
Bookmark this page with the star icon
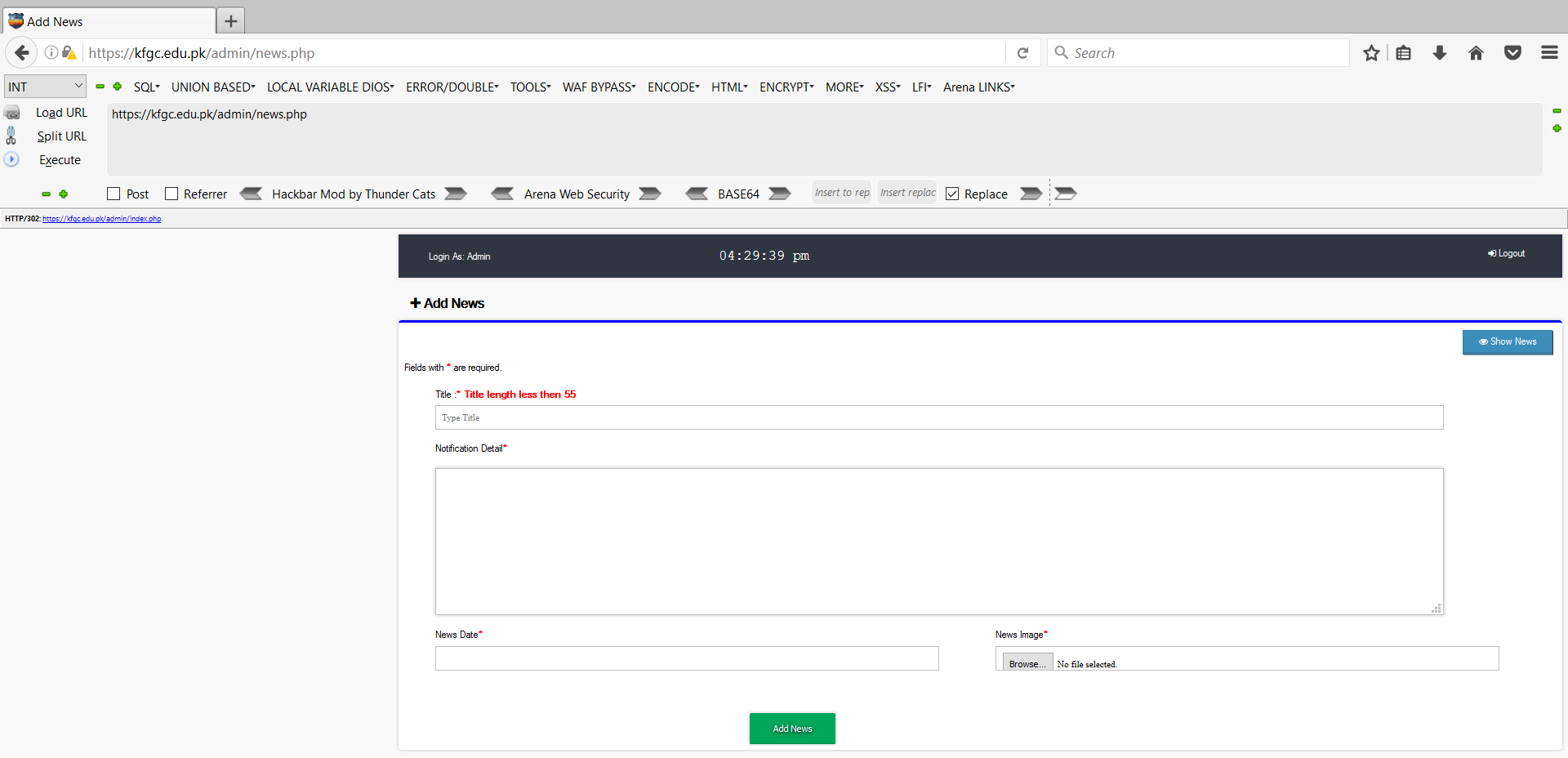(x=1371, y=53)
